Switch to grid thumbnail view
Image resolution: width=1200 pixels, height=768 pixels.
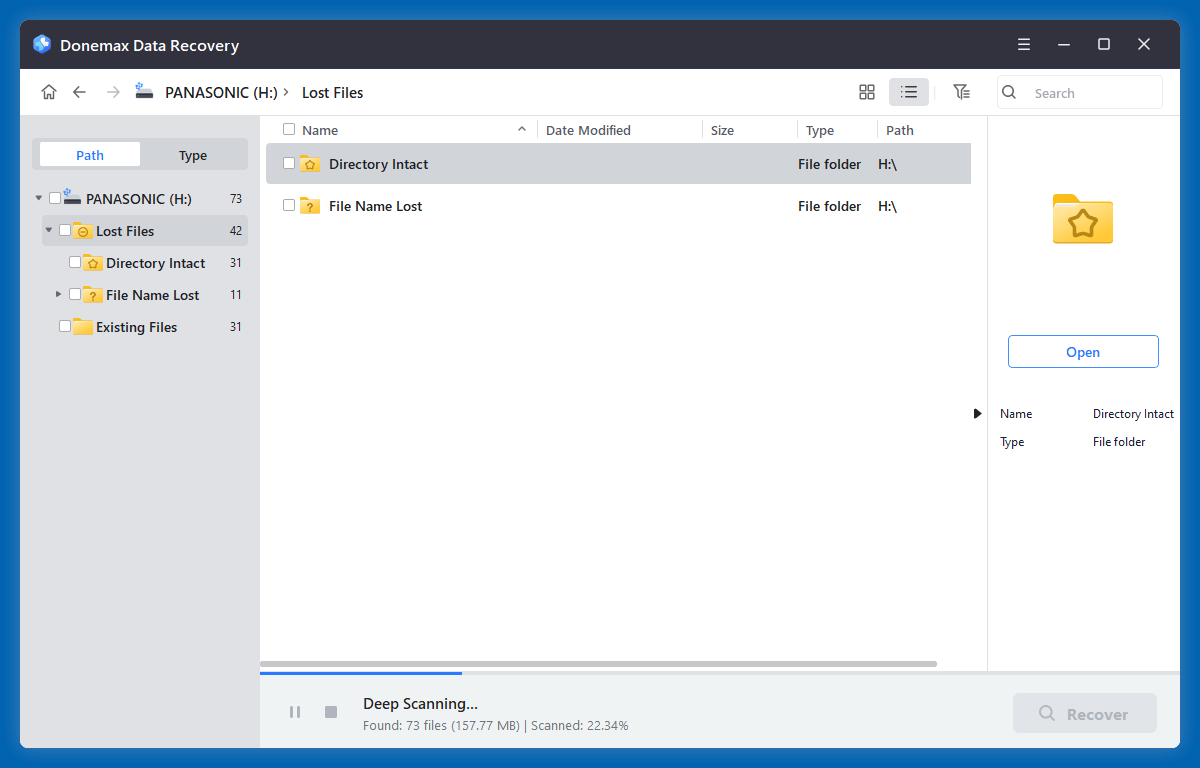(x=867, y=92)
